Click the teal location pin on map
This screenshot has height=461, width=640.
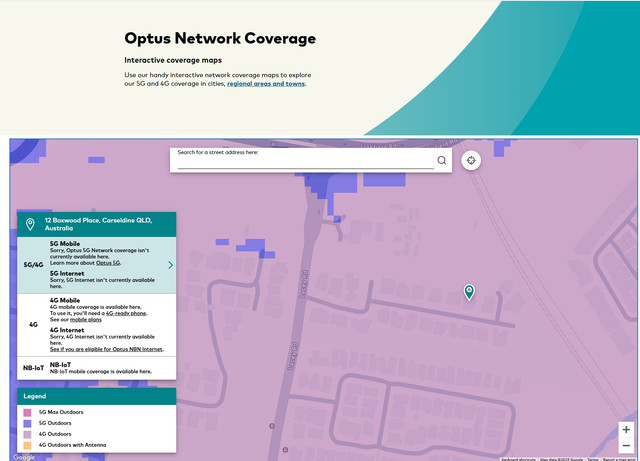coord(469,292)
